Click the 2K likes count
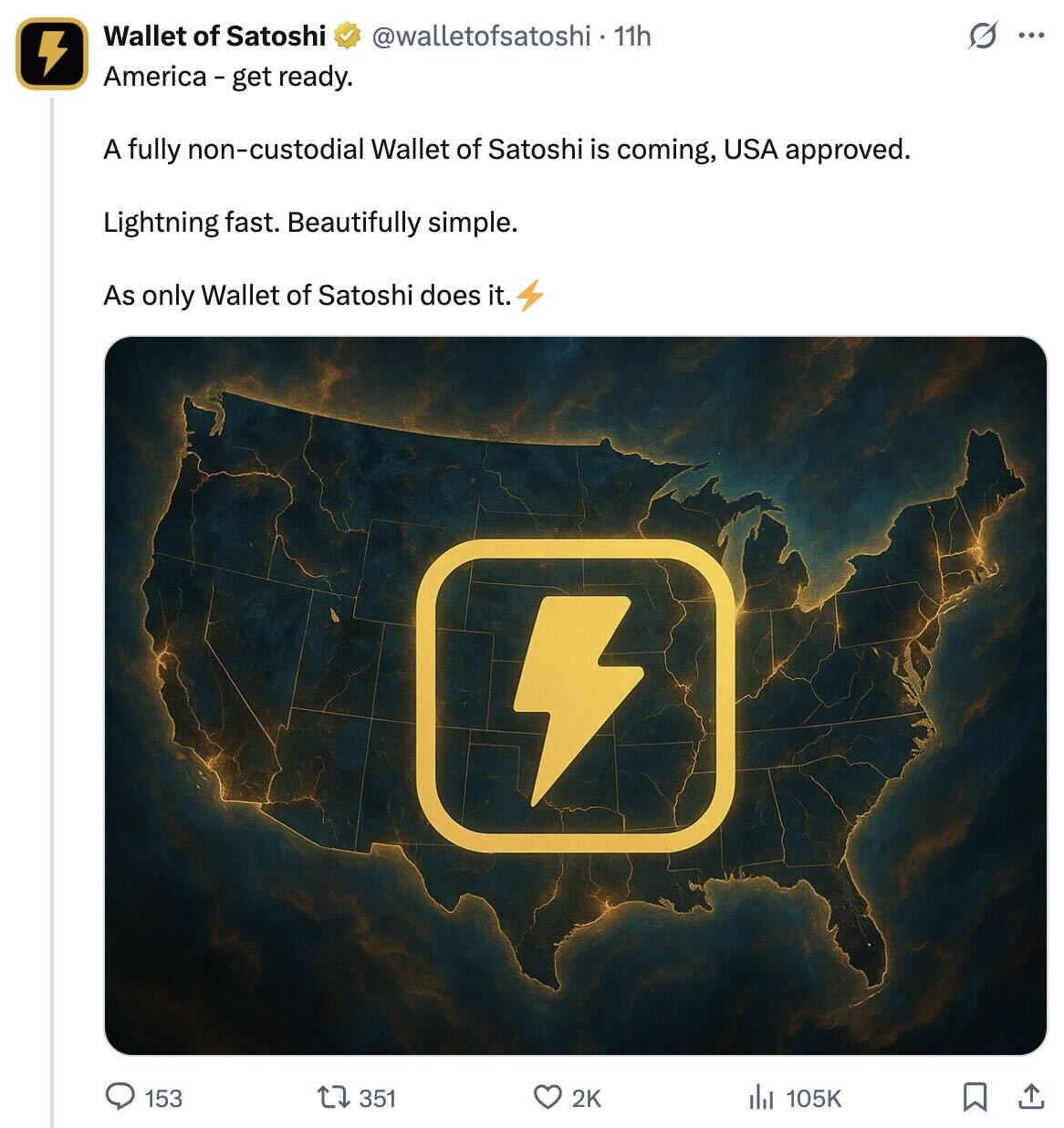This screenshot has height=1128, width=1064. pos(586,1098)
